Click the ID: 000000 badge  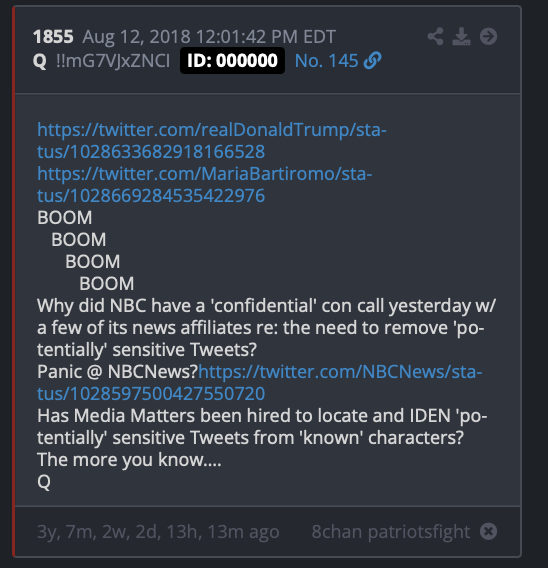pos(232,60)
